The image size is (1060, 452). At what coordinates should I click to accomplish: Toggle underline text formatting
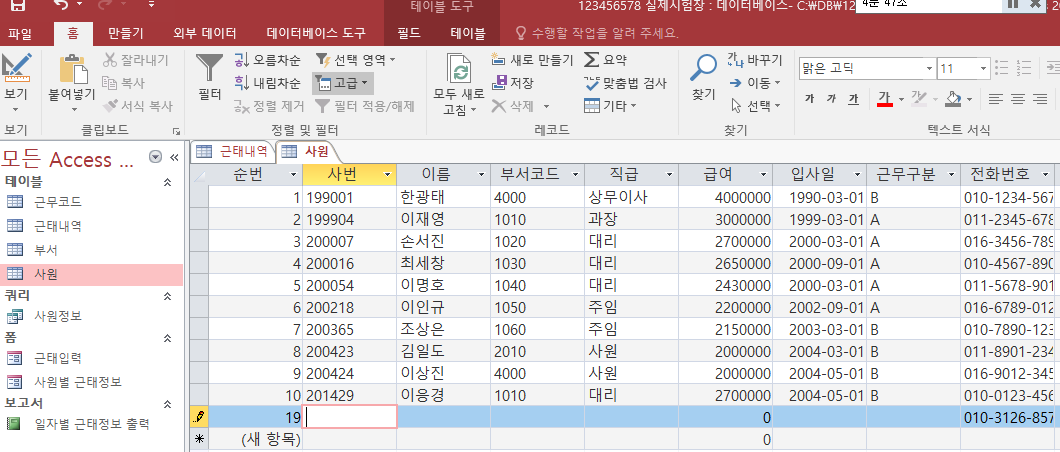coord(853,99)
